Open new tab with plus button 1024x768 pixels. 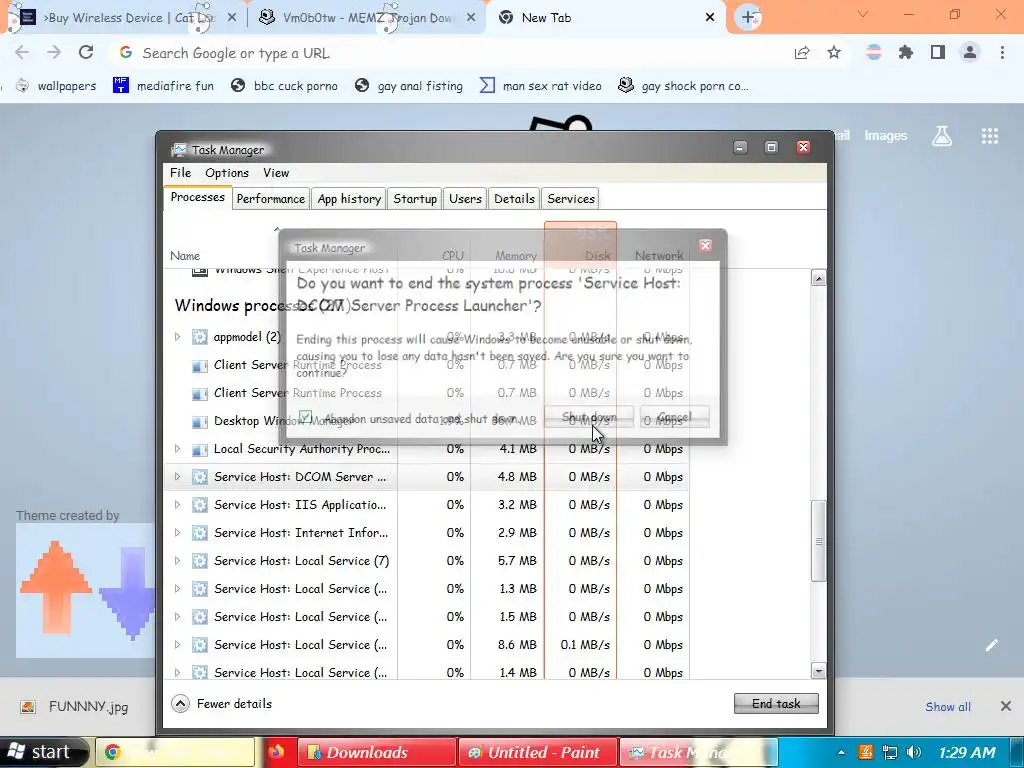point(748,18)
